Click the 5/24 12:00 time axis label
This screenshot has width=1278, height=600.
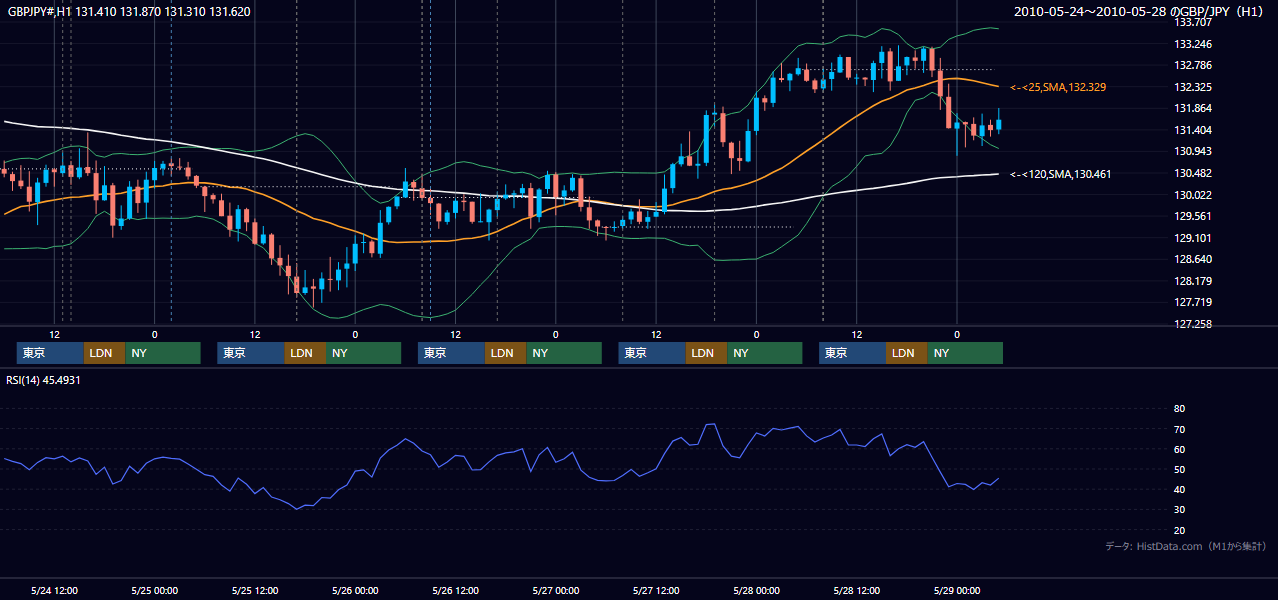point(55,590)
